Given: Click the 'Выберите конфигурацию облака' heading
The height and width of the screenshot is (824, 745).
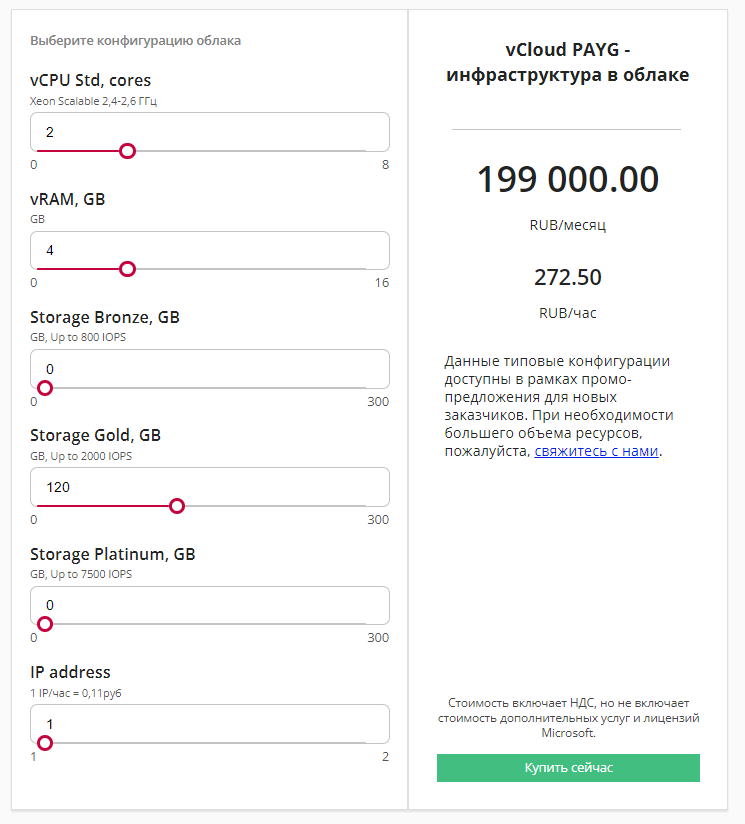Looking at the screenshot, I should coord(135,41).
